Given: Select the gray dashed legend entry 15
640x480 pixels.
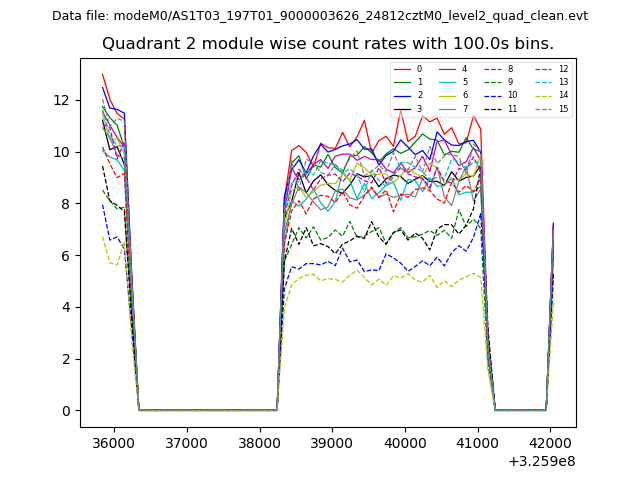Looking at the screenshot, I should pos(544,108).
